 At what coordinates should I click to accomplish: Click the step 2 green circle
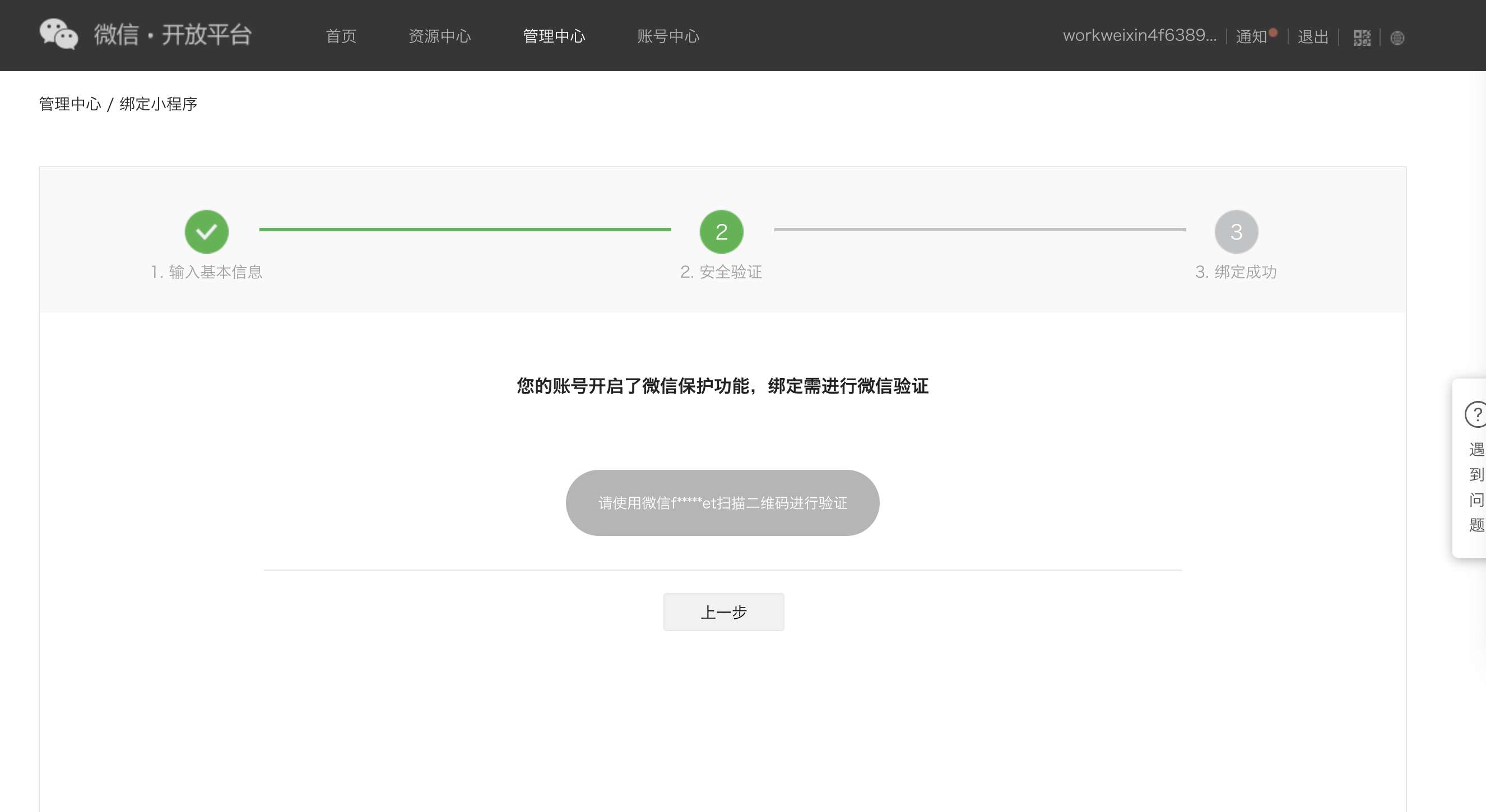coord(721,232)
